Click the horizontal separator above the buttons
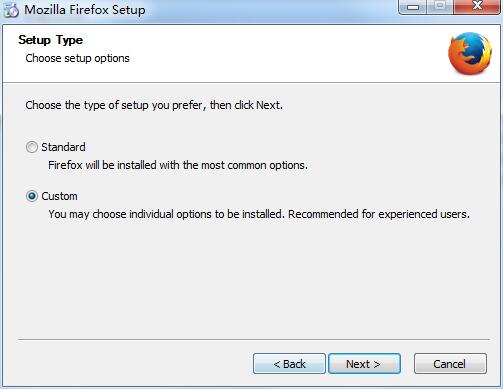Image resolution: width=503 pixels, height=389 pixels. (x=254, y=339)
